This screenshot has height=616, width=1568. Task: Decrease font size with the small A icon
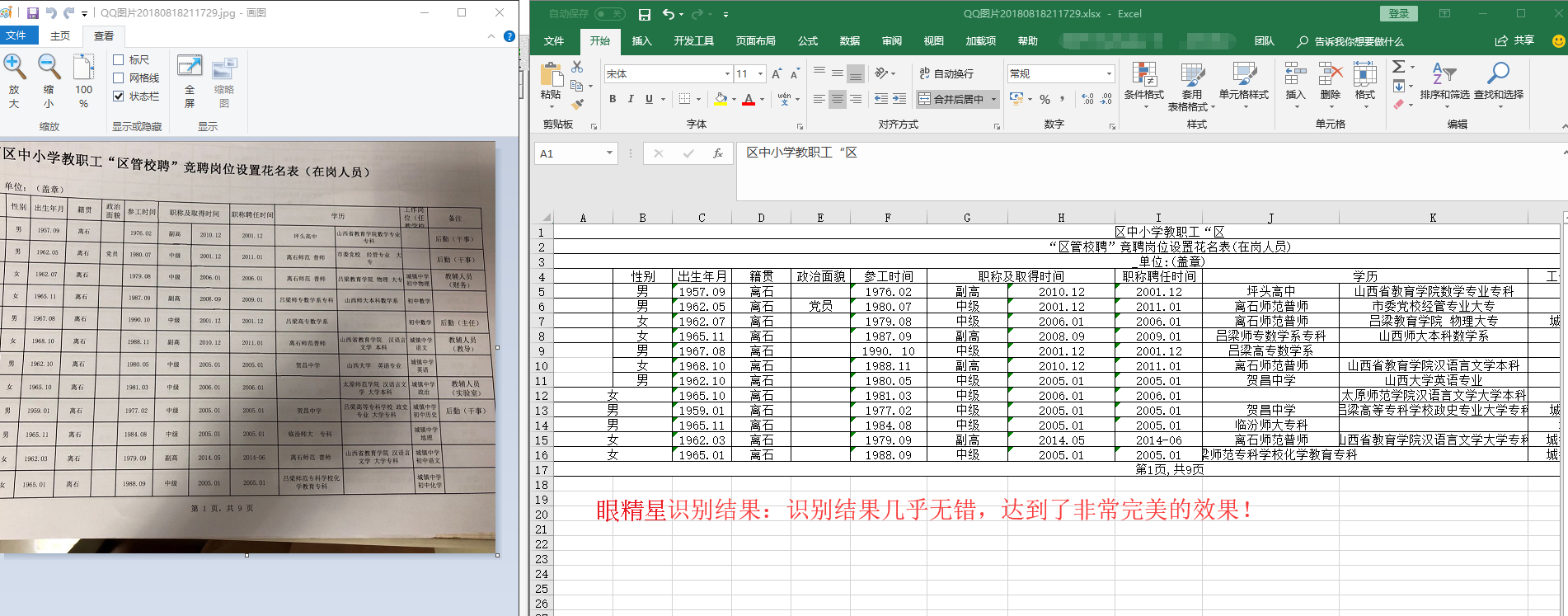click(x=795, y=74)
